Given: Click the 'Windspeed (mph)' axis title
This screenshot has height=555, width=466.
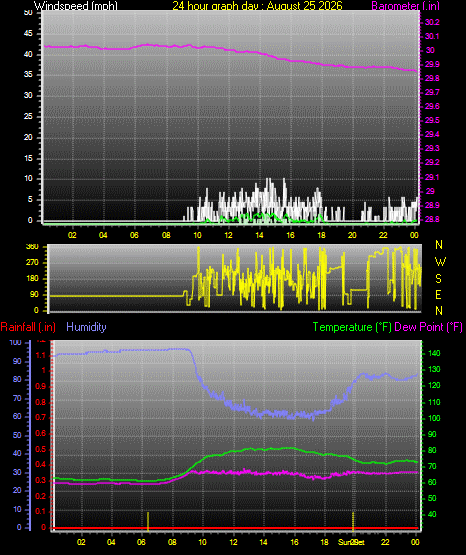Looking at the screenshot, I should point(75,6).
